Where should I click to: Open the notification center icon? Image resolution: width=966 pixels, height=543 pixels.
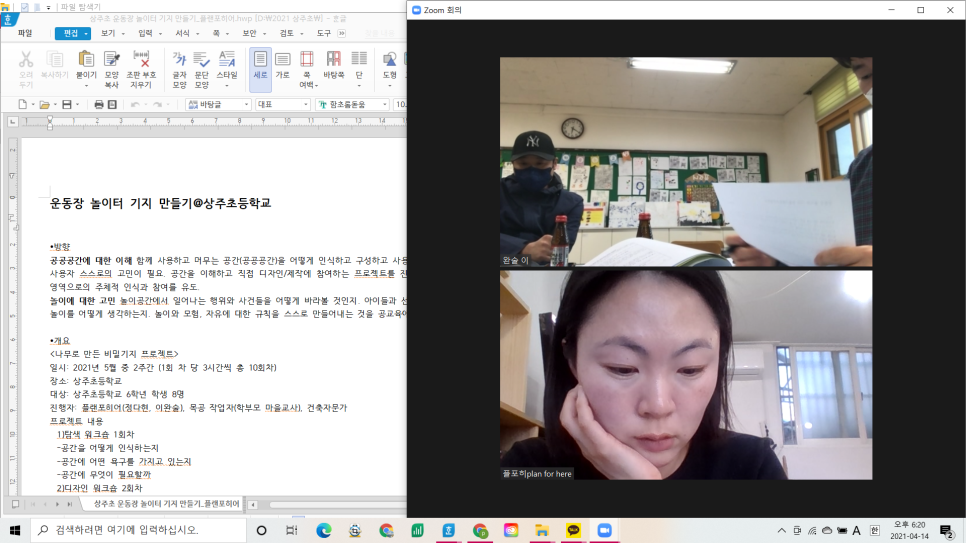click(947, 530)
